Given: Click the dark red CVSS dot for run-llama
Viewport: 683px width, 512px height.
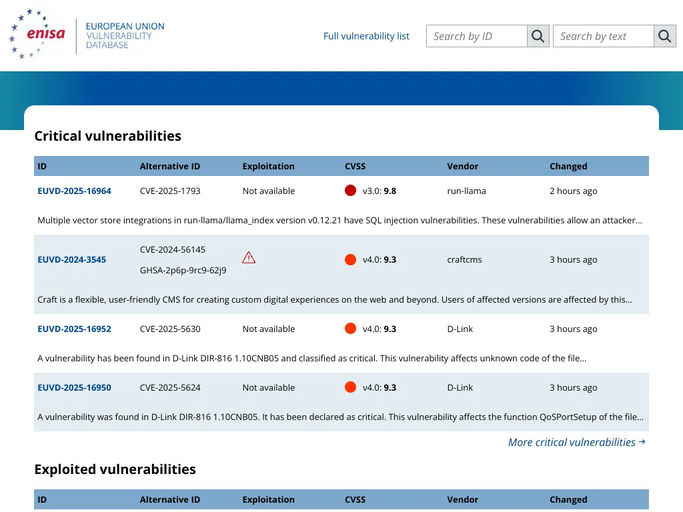Looking at the screenshot, I should point(350,190).
